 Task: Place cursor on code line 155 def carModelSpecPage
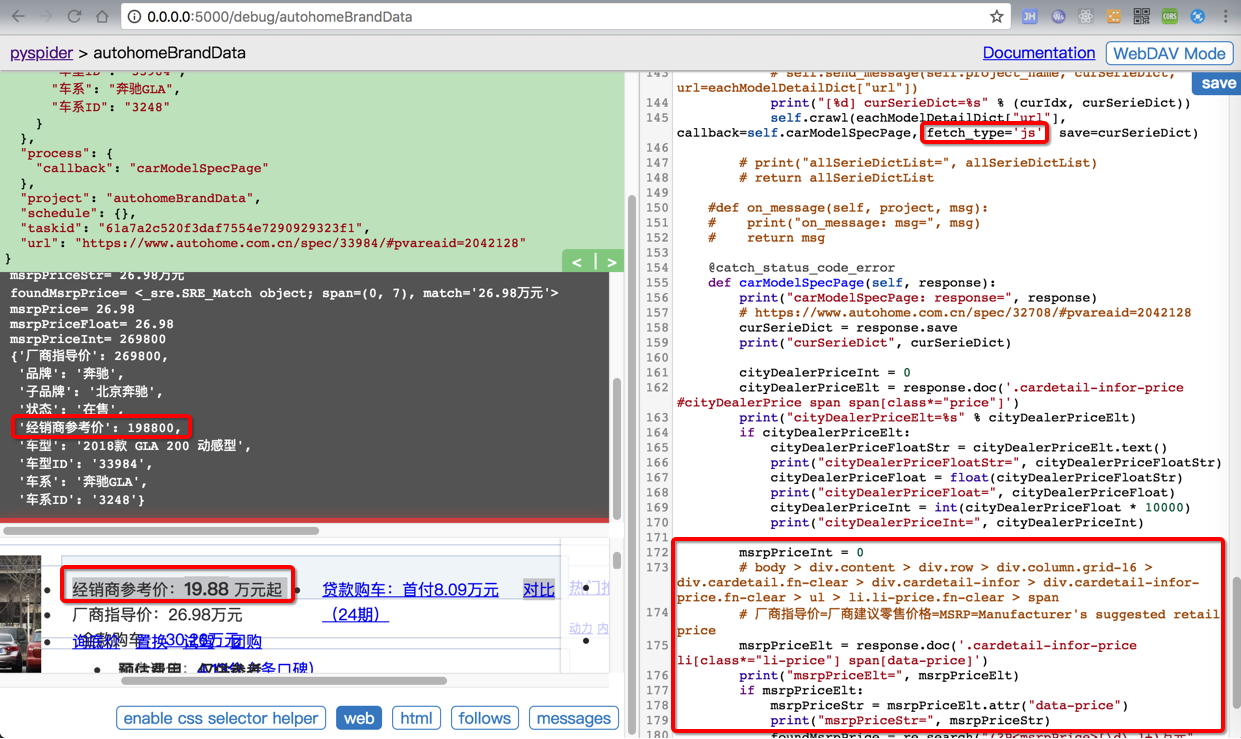click(x=851, y=283)
